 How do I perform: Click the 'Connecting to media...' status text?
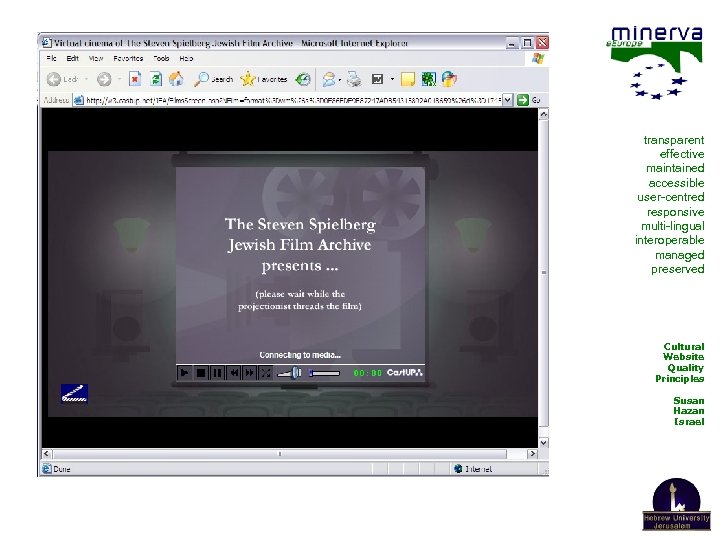(x=300, y=355)
